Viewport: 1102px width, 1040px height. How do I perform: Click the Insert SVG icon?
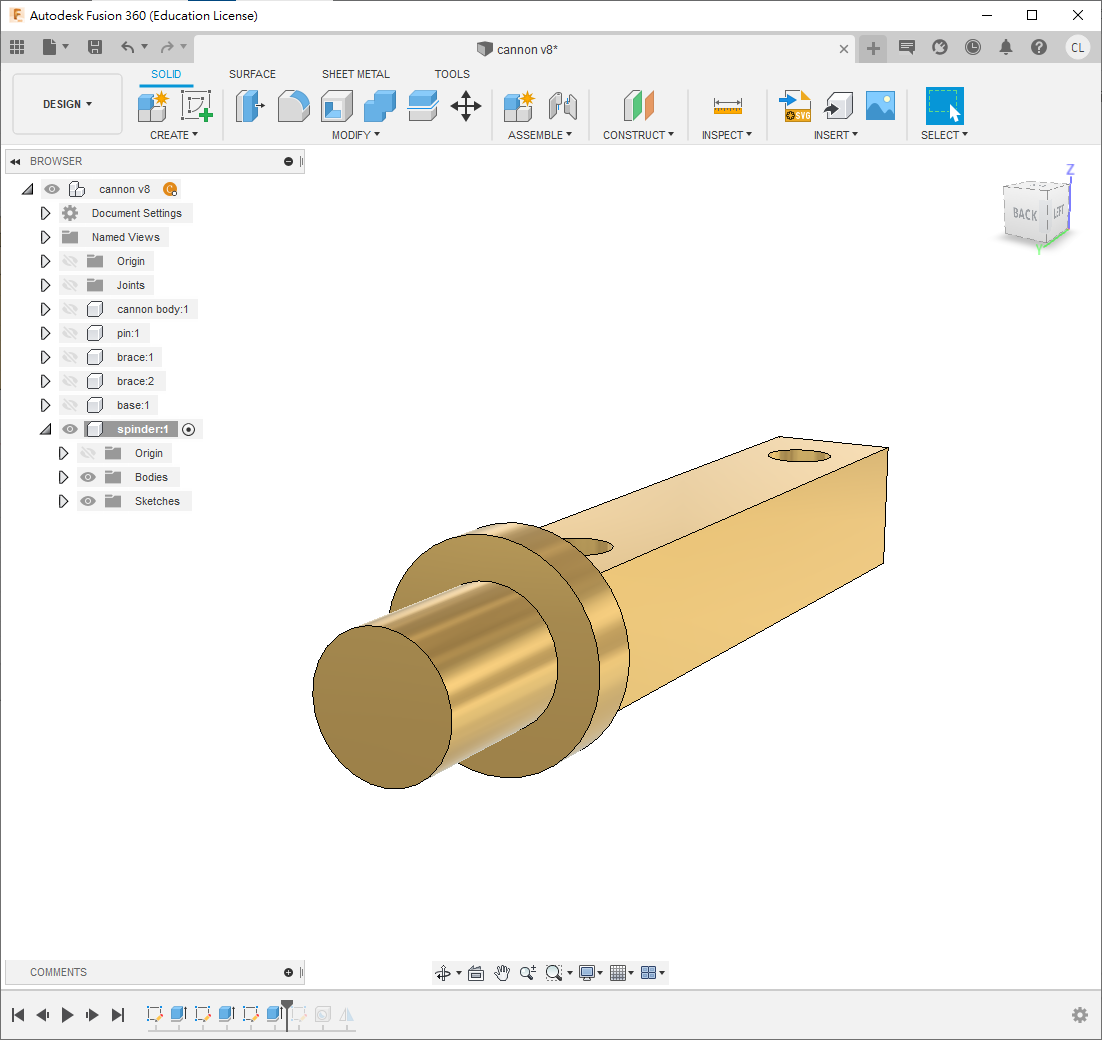(x=796, y=105)
